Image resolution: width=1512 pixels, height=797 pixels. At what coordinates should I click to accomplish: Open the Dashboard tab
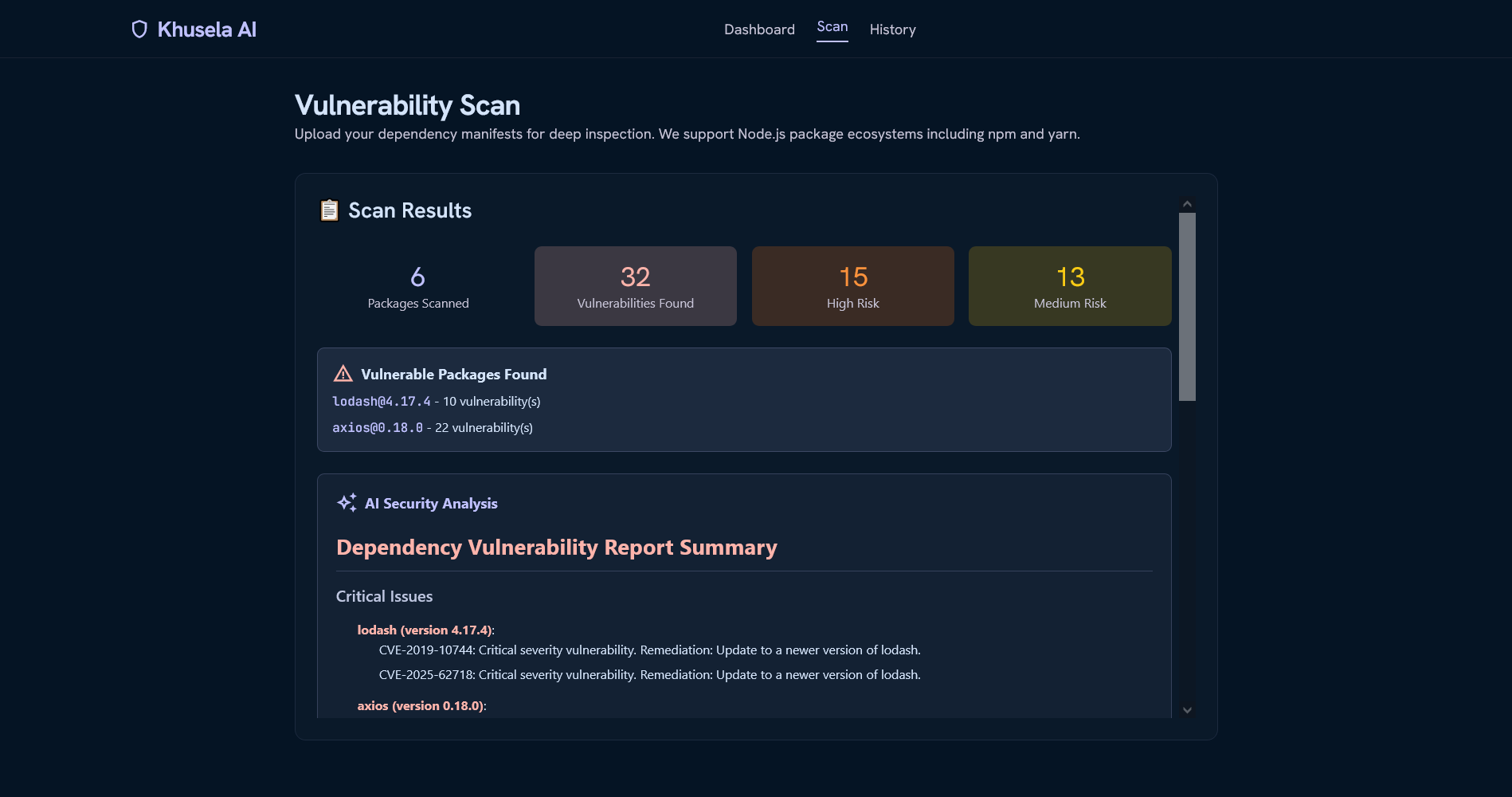click(x=759, y=29)
